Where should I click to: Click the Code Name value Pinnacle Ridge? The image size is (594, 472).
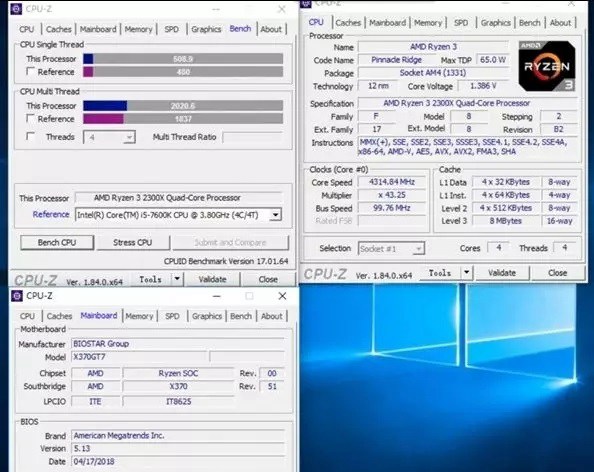[x=396, y=60]
